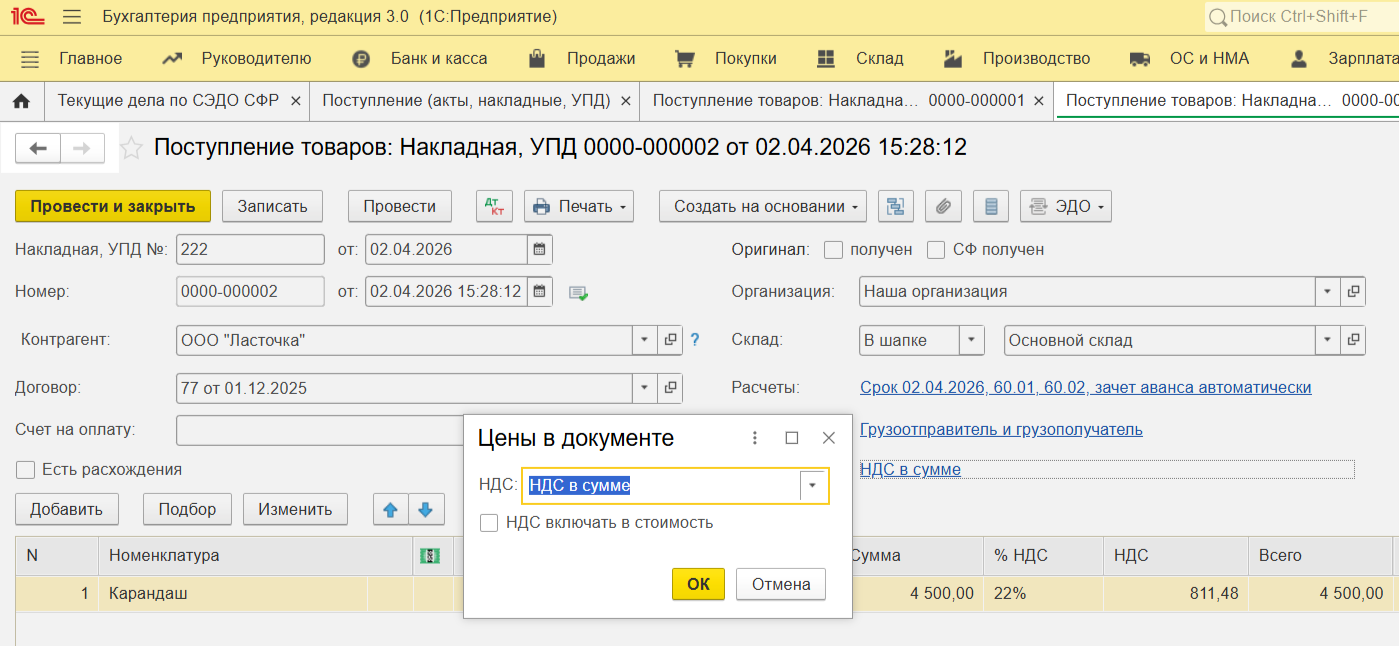Click into the Накладная № field 222
The image size is (1399, 646).
pos(250,249)
